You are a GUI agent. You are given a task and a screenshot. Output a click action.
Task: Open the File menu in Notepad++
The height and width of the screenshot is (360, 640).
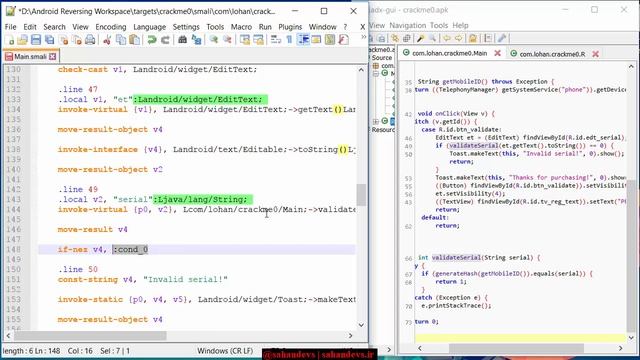[x=11, y=27]
